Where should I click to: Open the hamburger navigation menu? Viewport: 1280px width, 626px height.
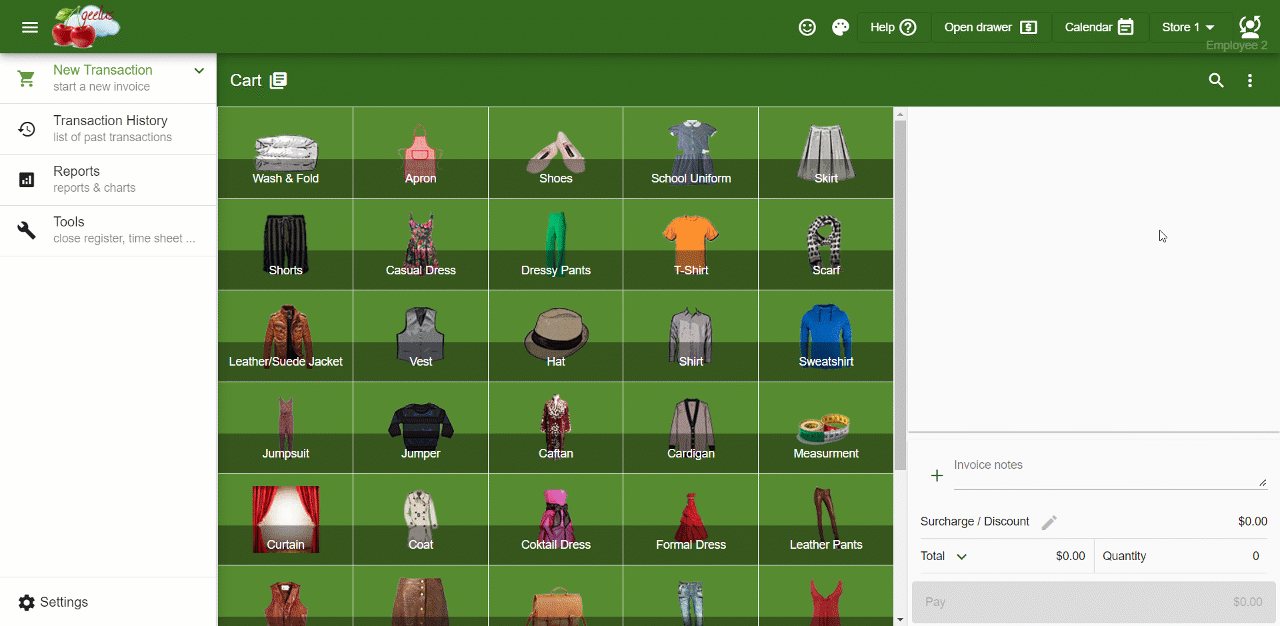tap(30, 27)
